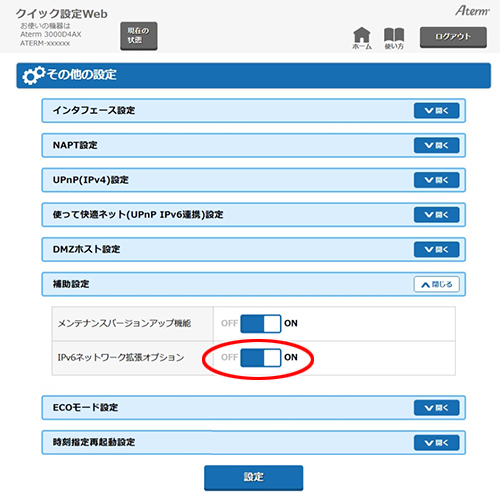Log out using the ログアウト button
This screenshot has height=500, width=500.
[x=453, y=37]
